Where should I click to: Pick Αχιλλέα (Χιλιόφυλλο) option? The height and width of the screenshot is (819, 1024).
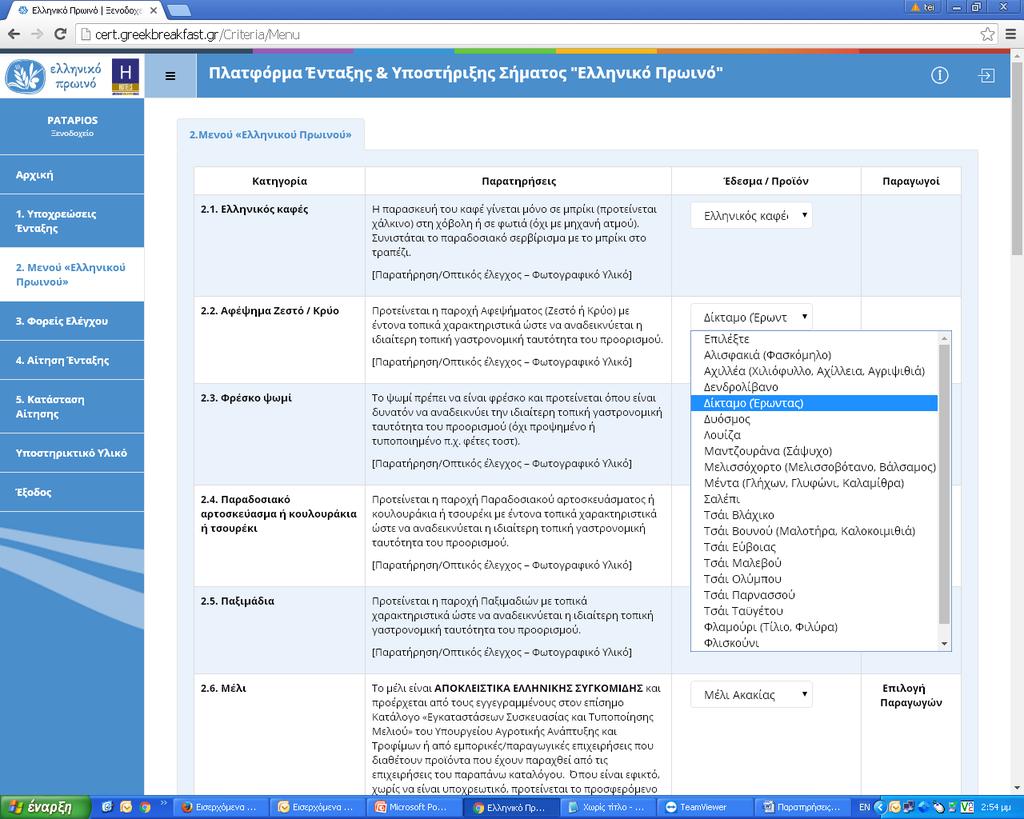(x=814, y=371)
